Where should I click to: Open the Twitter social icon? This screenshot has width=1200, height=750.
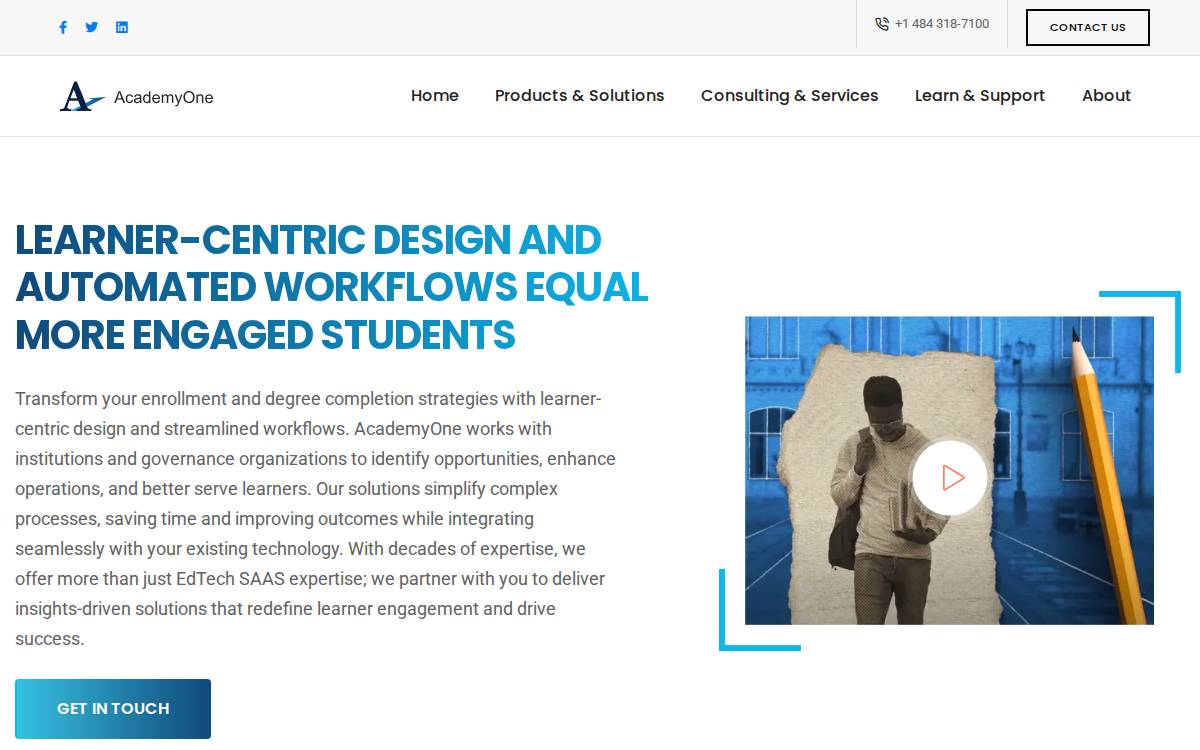point(92,27)
